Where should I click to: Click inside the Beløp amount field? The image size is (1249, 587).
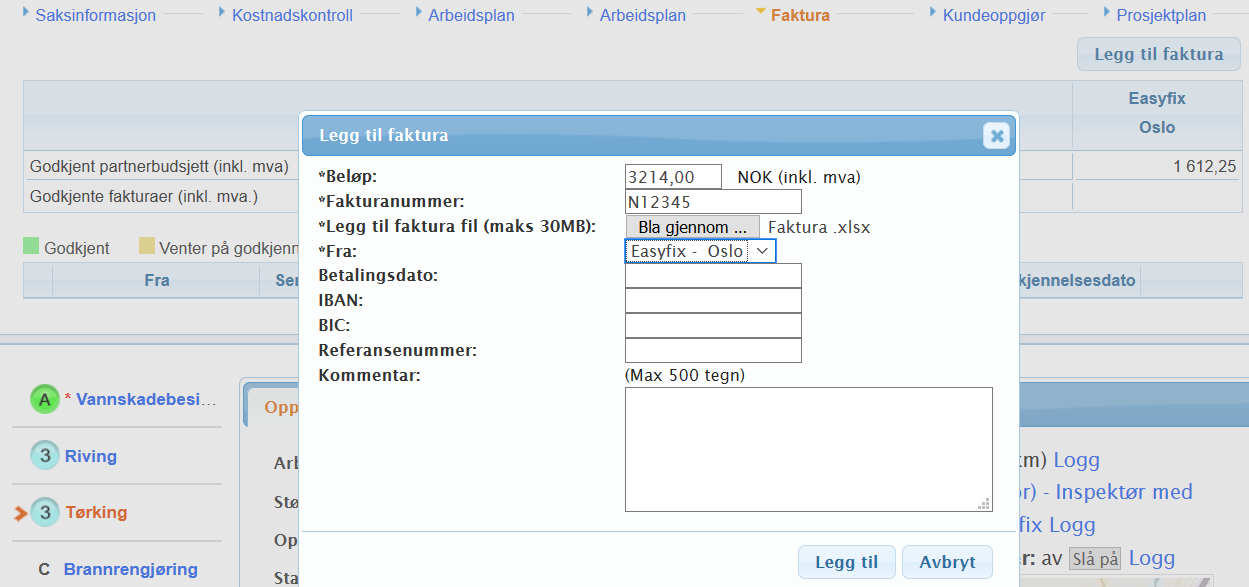coord(671,176)
